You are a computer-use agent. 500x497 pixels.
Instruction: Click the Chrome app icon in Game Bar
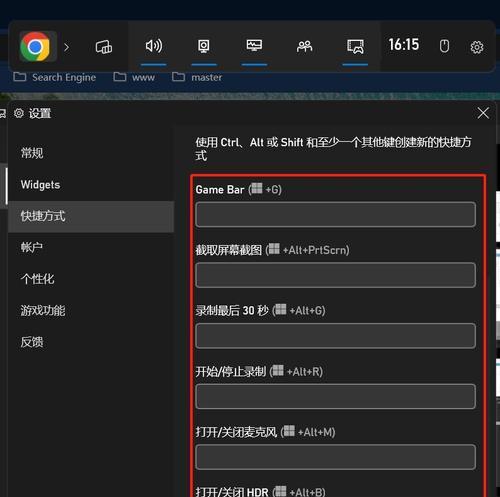coord(36,47)
